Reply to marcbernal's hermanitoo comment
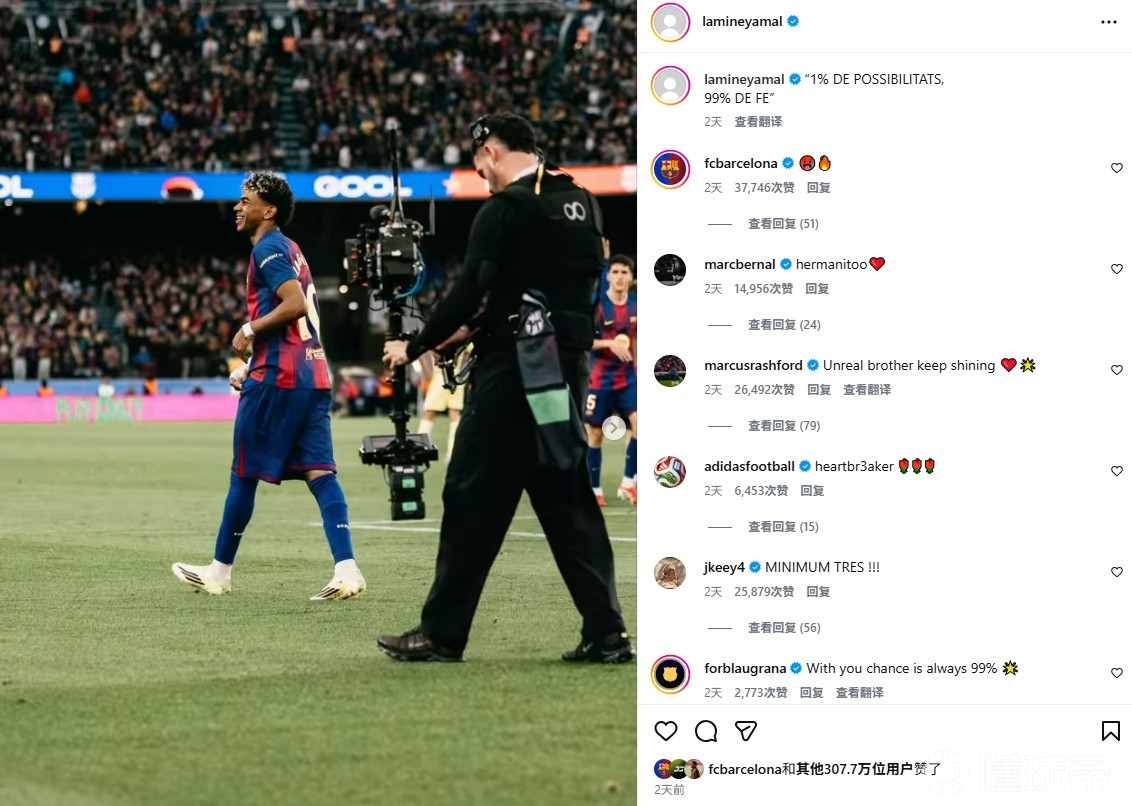The width and height of the screenshot is (1132, 806). click(x=817, y=289)
